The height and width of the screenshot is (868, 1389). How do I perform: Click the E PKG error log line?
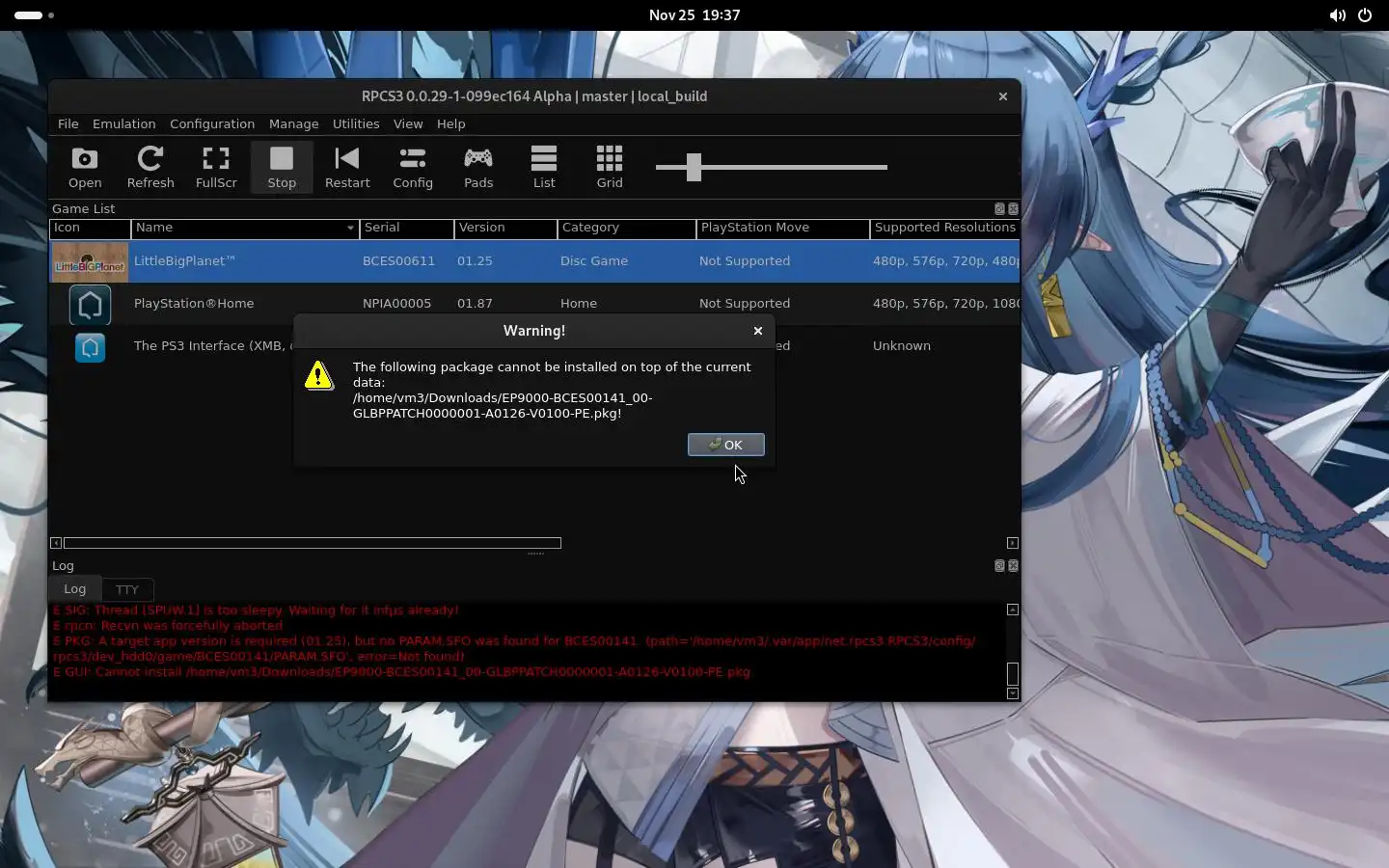coord(514,648)
